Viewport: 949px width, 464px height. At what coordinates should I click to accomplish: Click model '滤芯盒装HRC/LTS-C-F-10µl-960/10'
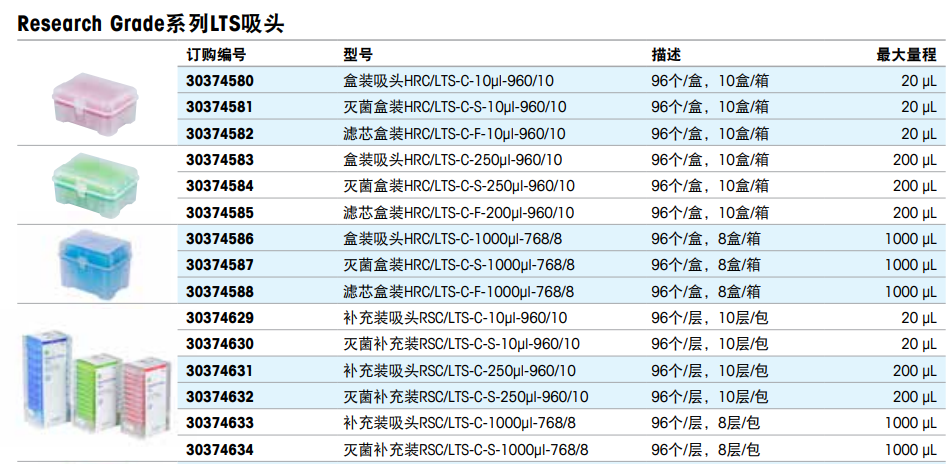pyautogui.click(x=455, y=134)
